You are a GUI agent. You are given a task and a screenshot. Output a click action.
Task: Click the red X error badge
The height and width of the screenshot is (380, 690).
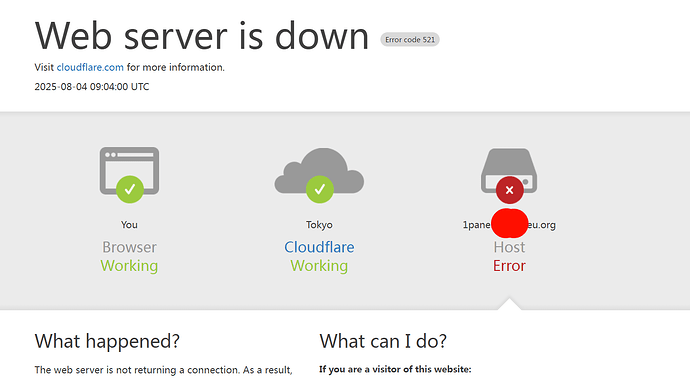point(510,190)
